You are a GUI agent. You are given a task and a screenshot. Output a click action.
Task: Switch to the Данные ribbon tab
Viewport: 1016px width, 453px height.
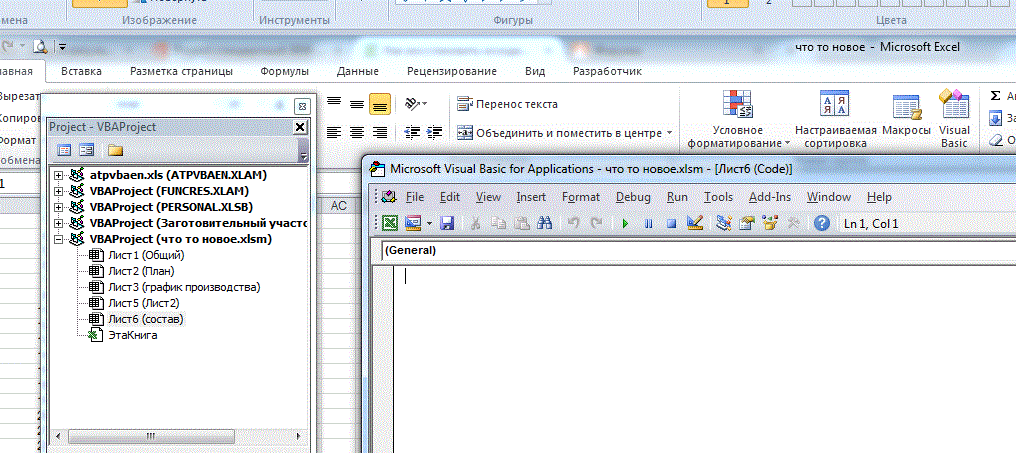coord(358,71)
